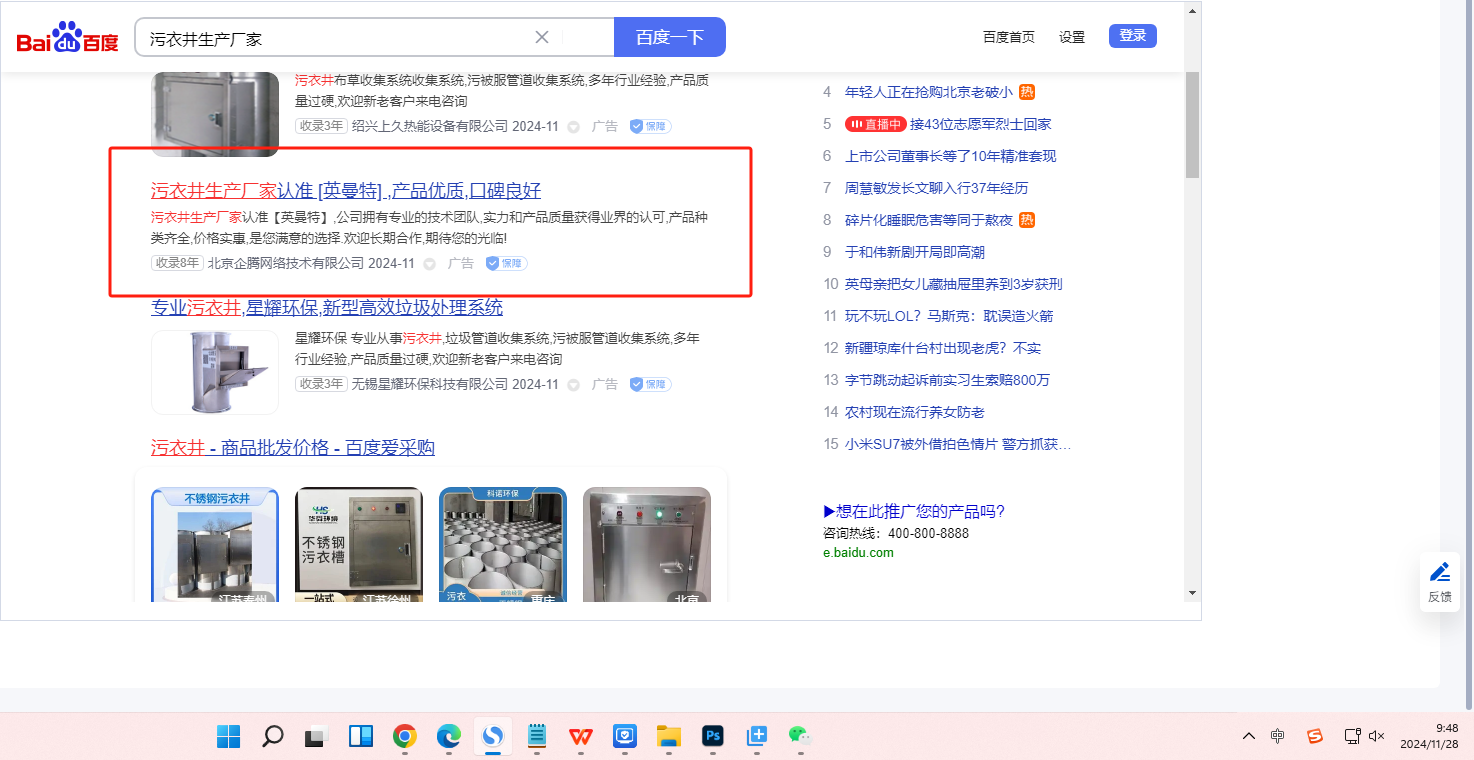Open Task View on the taskbar
The height and width of the screenshot is (760, 1474).
317,737
